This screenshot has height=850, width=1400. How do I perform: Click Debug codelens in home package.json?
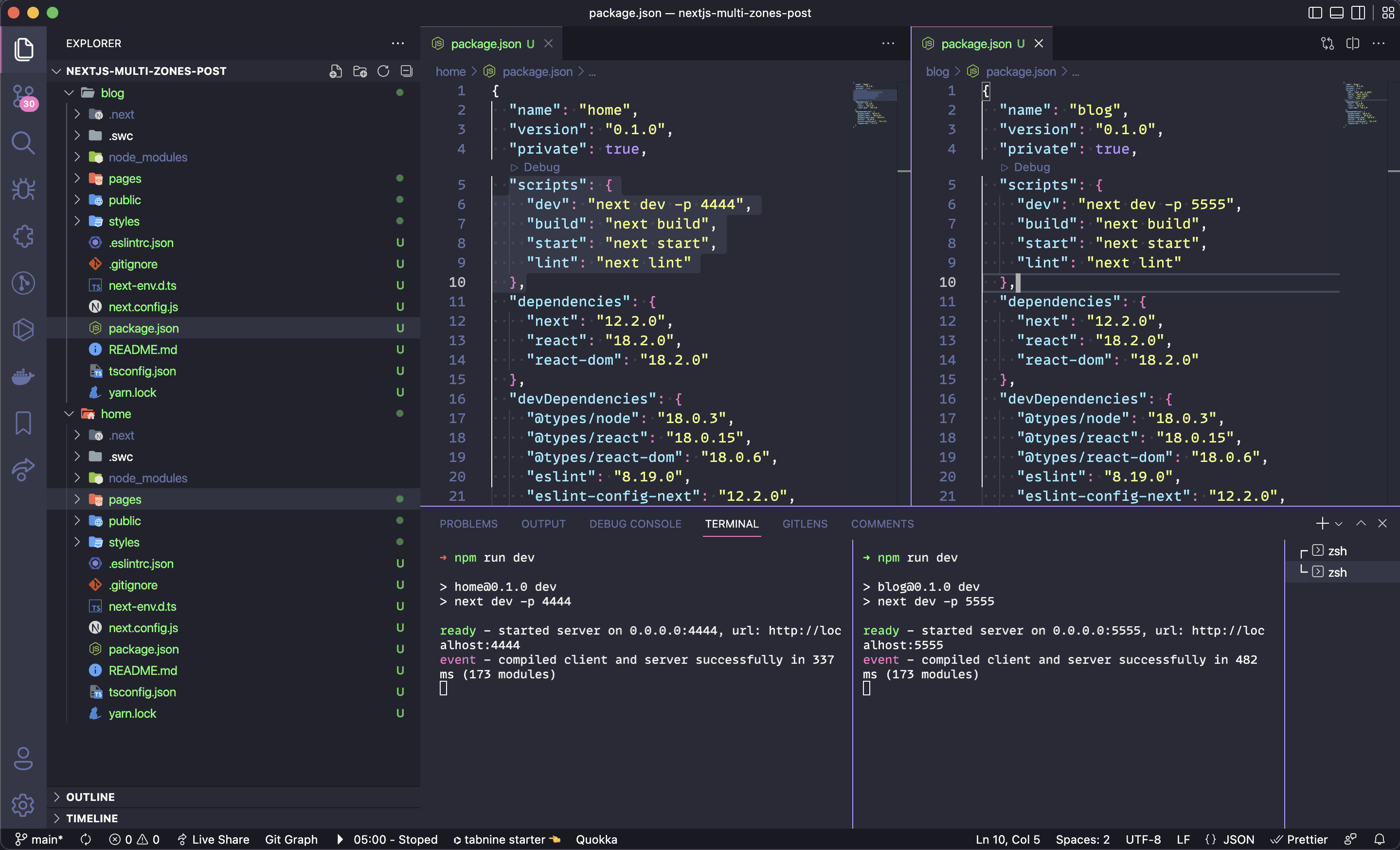[535, 167]
